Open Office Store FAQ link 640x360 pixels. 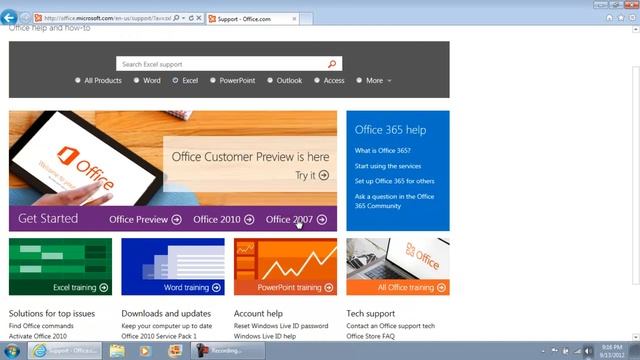371,336
